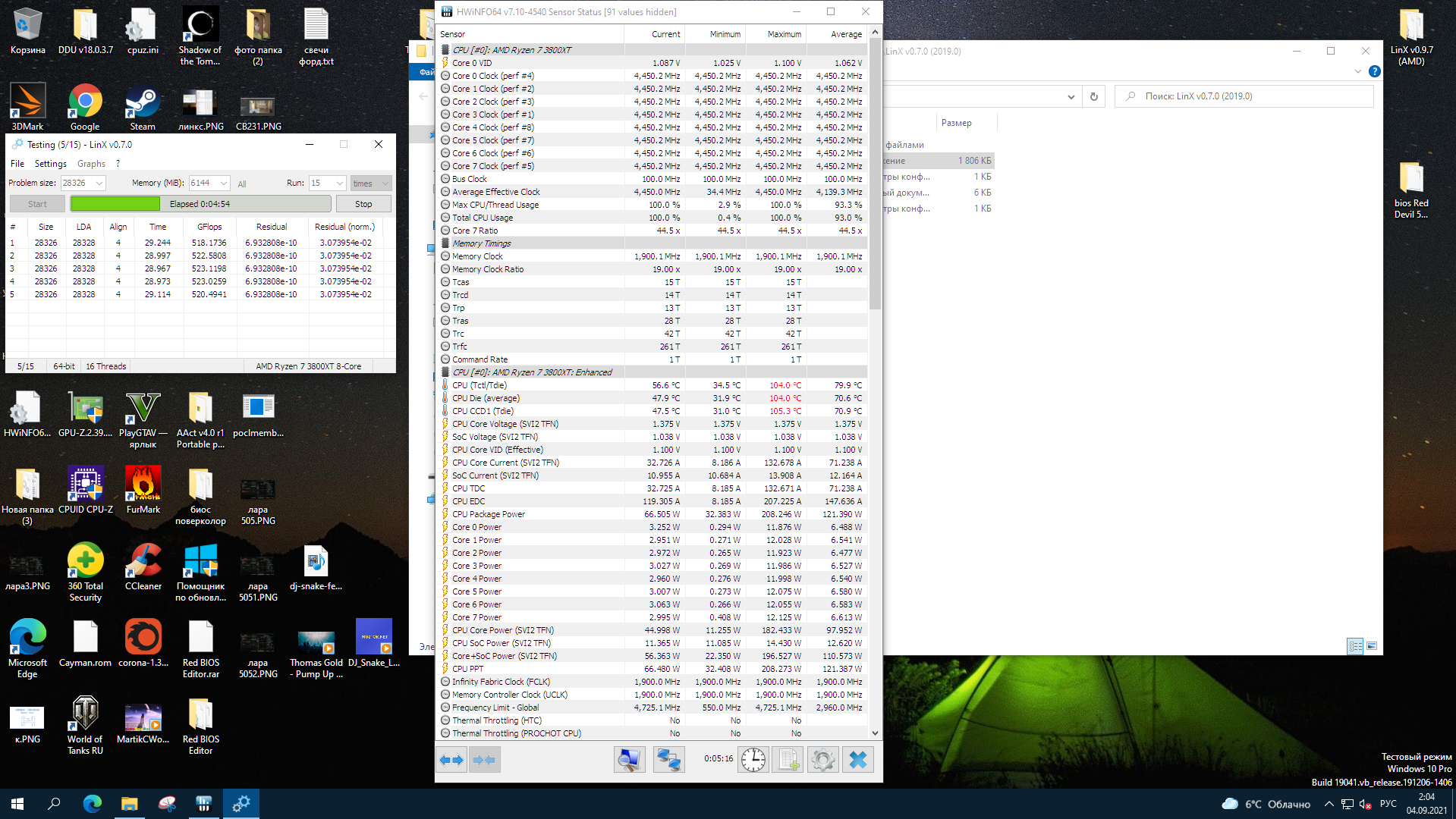
Task: Collapse sensor columns with the inward arrows button
Action: (x=484, y=760)
